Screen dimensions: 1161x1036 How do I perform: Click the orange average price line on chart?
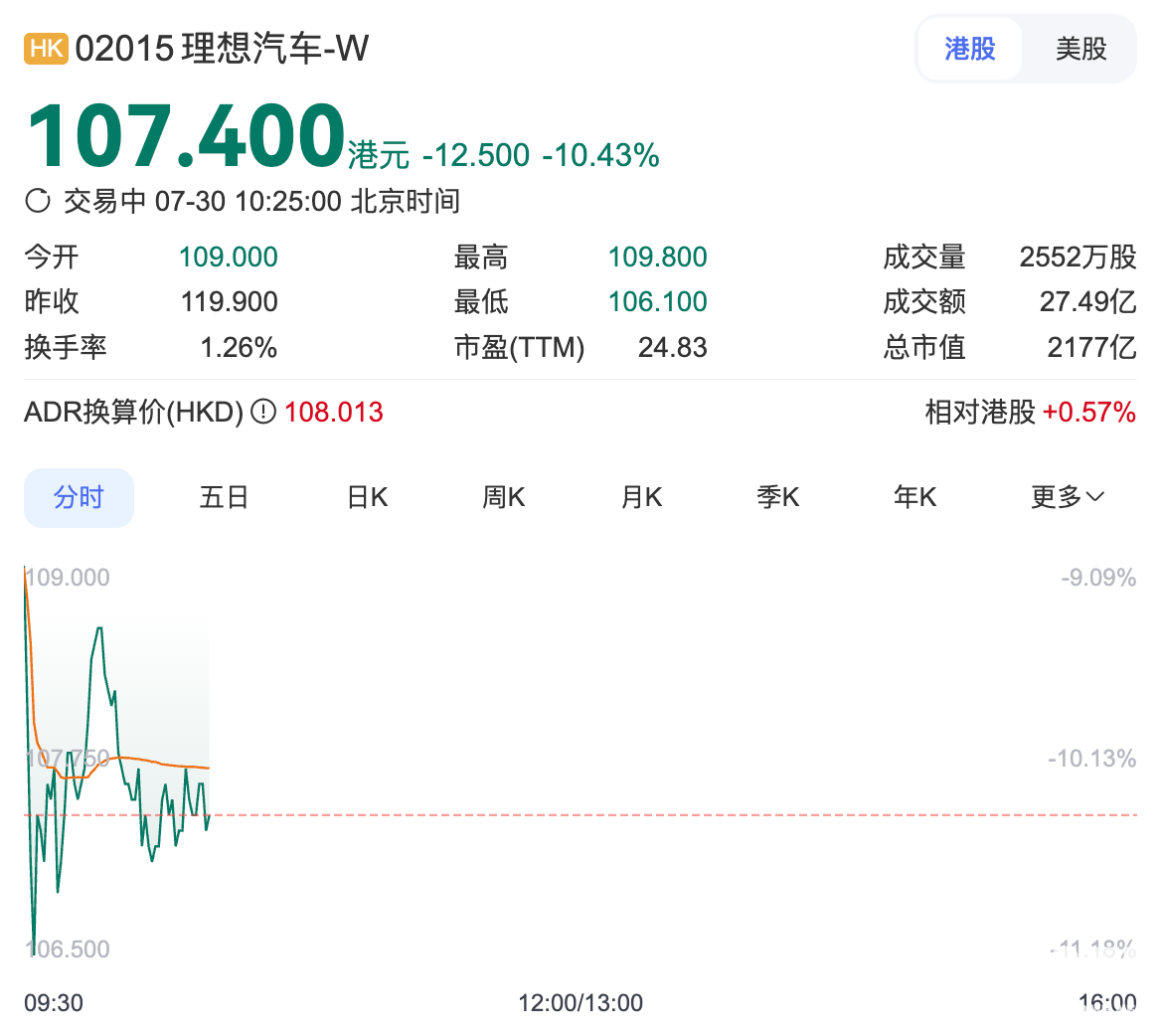click(x=159, y=763)
